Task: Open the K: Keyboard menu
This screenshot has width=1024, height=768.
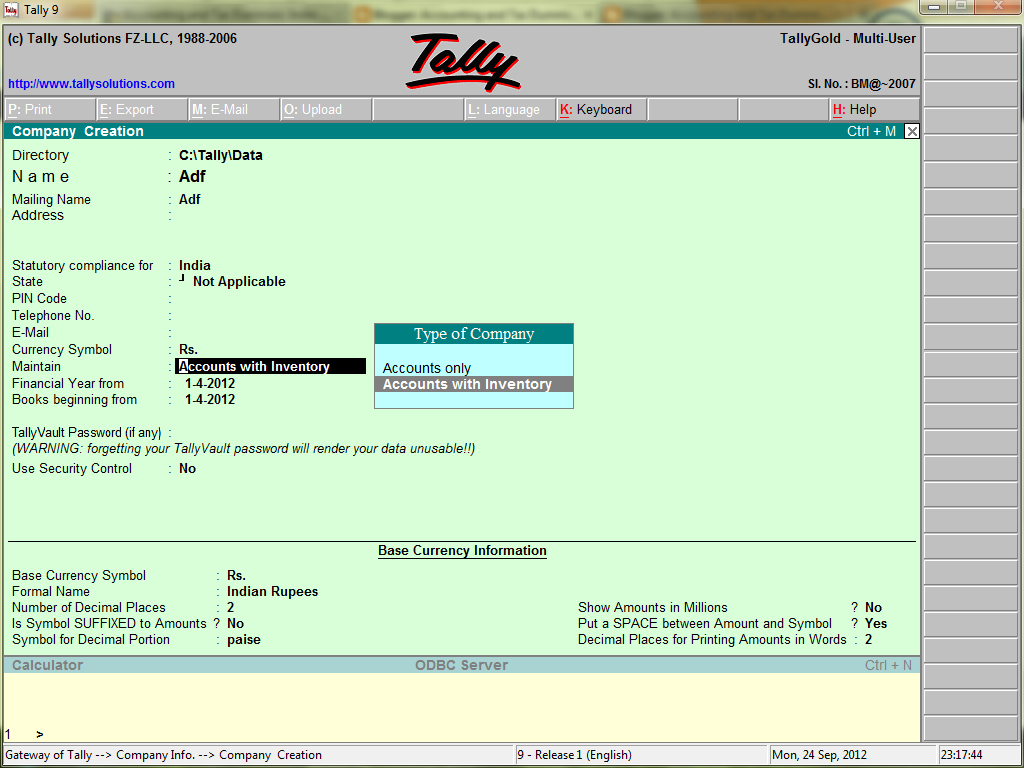Action: [x=601, y=110]
